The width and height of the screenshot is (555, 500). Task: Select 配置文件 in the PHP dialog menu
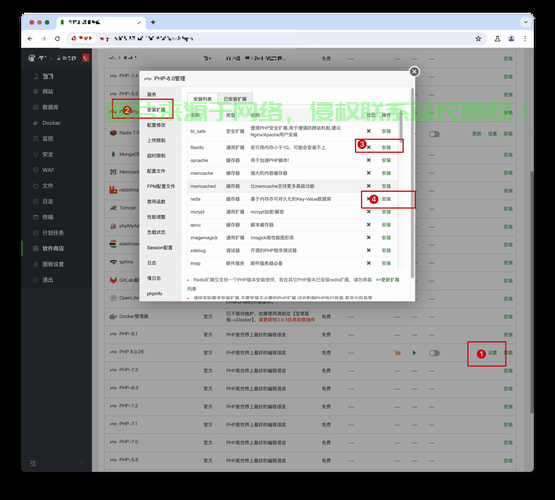(156, 171)
